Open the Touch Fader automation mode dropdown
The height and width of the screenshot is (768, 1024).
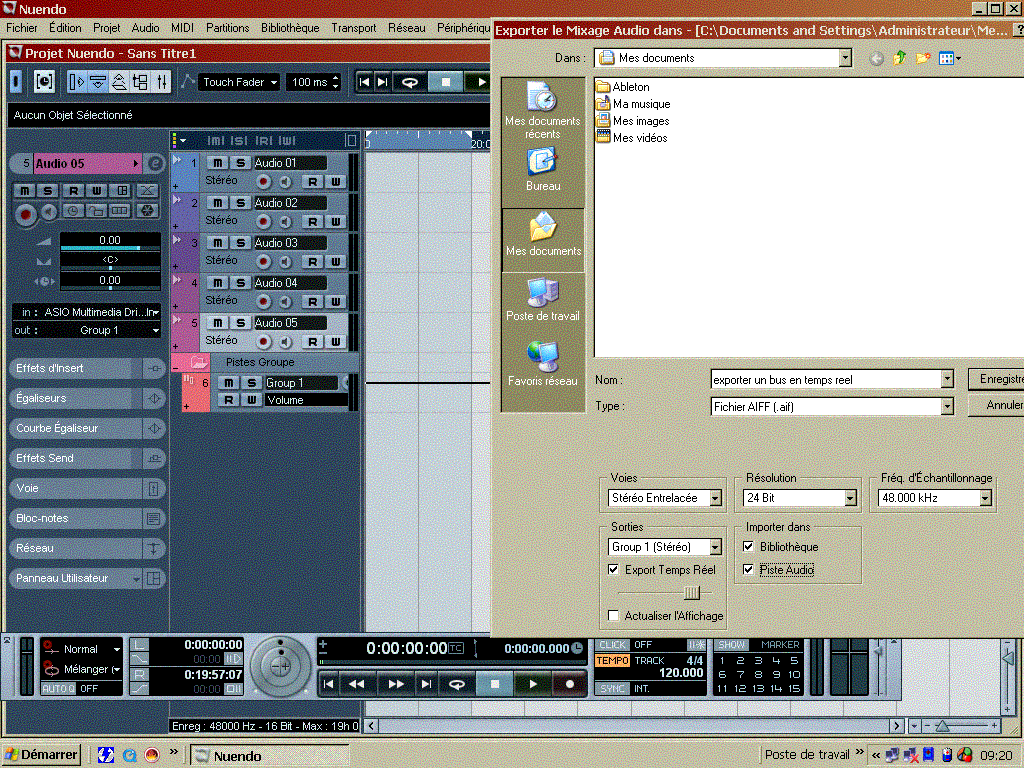coord(240,82)
